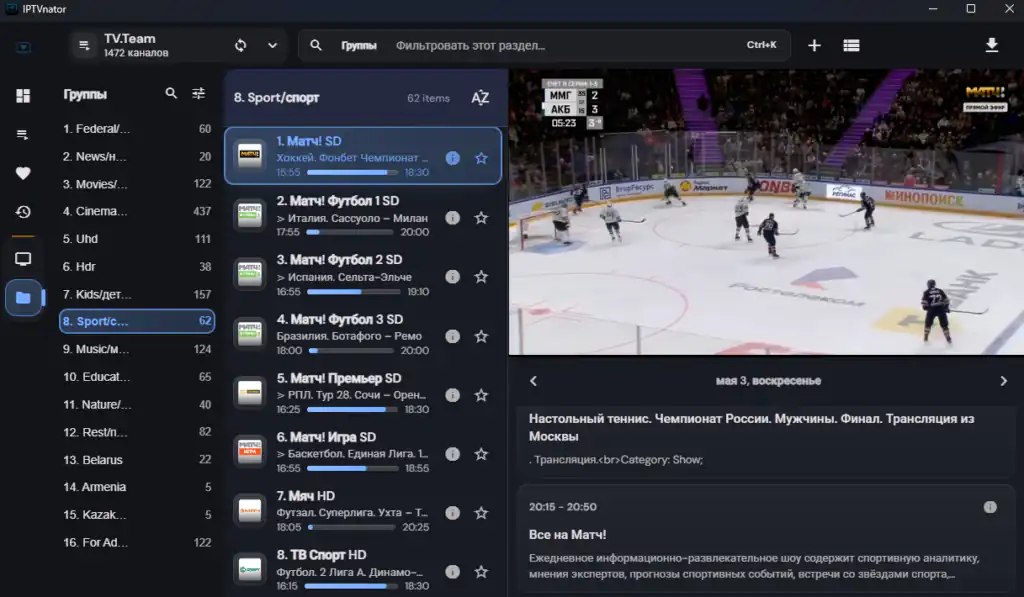Screen dimensions: 1024x597
Task: Play the Матч! Игра SD channel
Action: point(363,452)
